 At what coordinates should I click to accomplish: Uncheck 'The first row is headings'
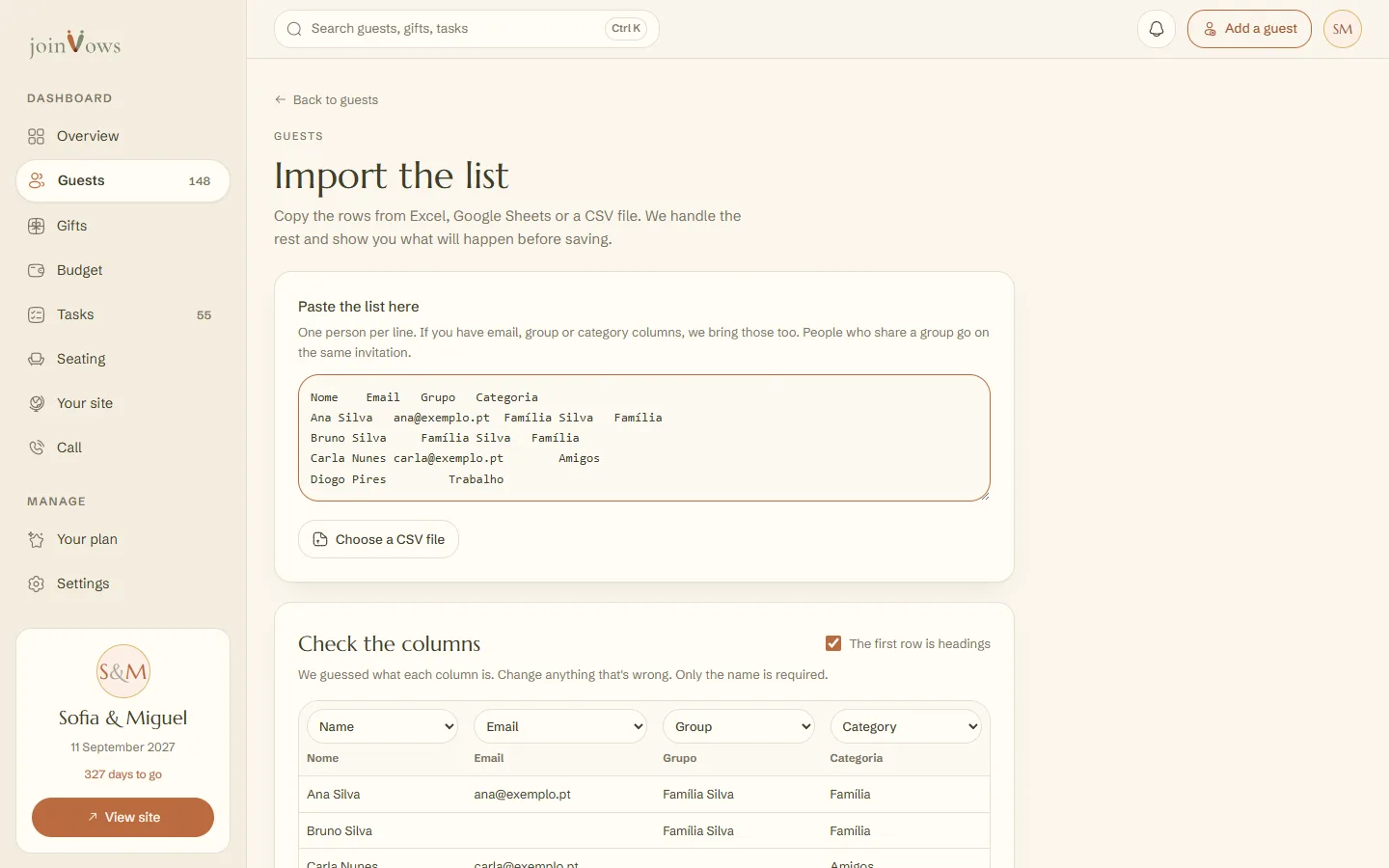(x=833, y=643)
